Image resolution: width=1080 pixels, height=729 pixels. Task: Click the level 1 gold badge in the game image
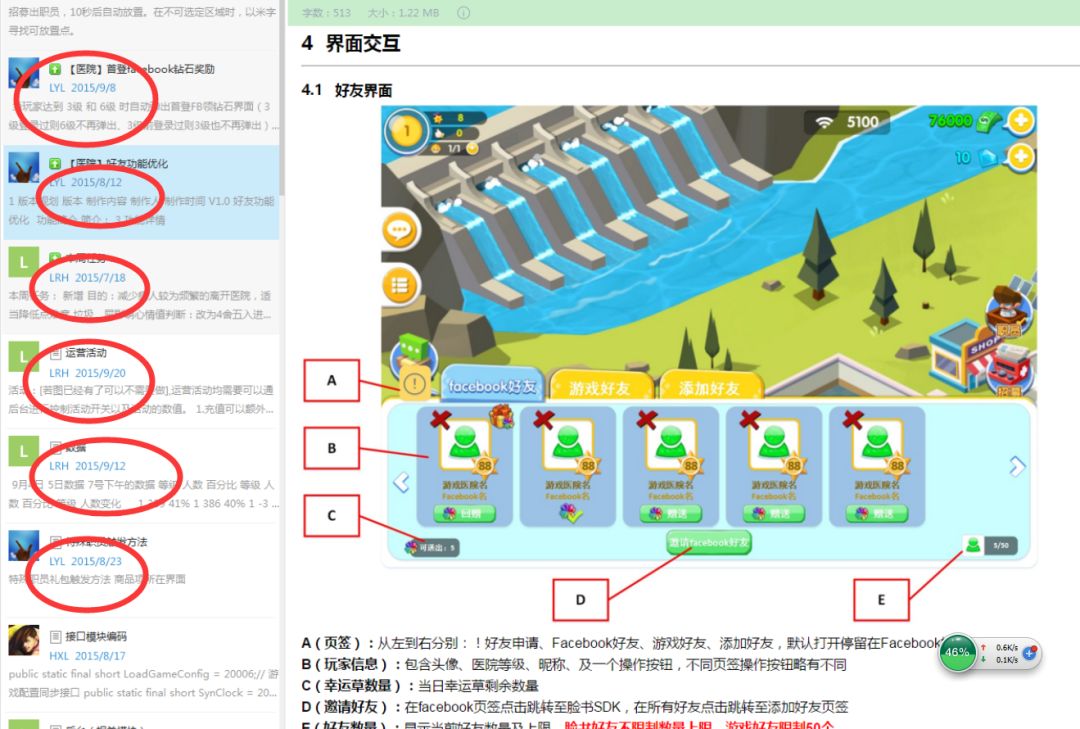406,131
